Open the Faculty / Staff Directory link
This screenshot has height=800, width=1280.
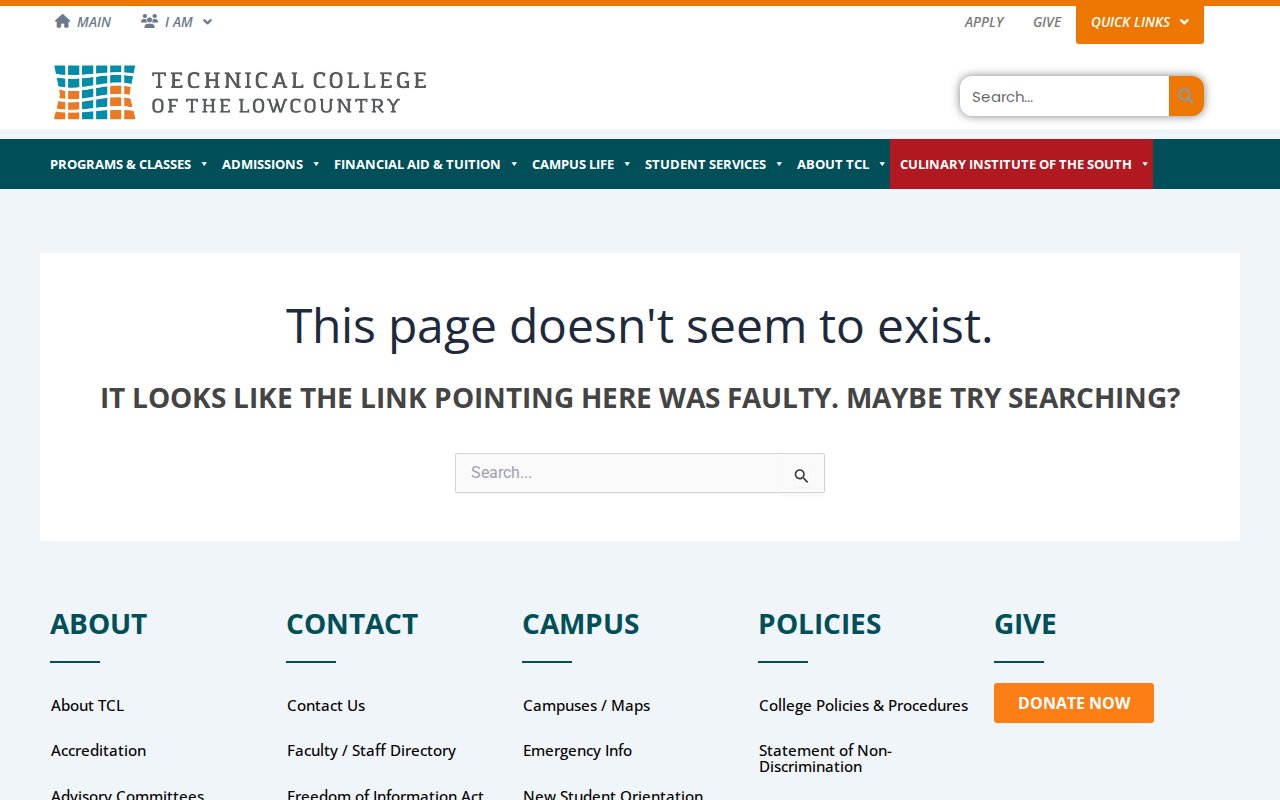tap(371, 750)
